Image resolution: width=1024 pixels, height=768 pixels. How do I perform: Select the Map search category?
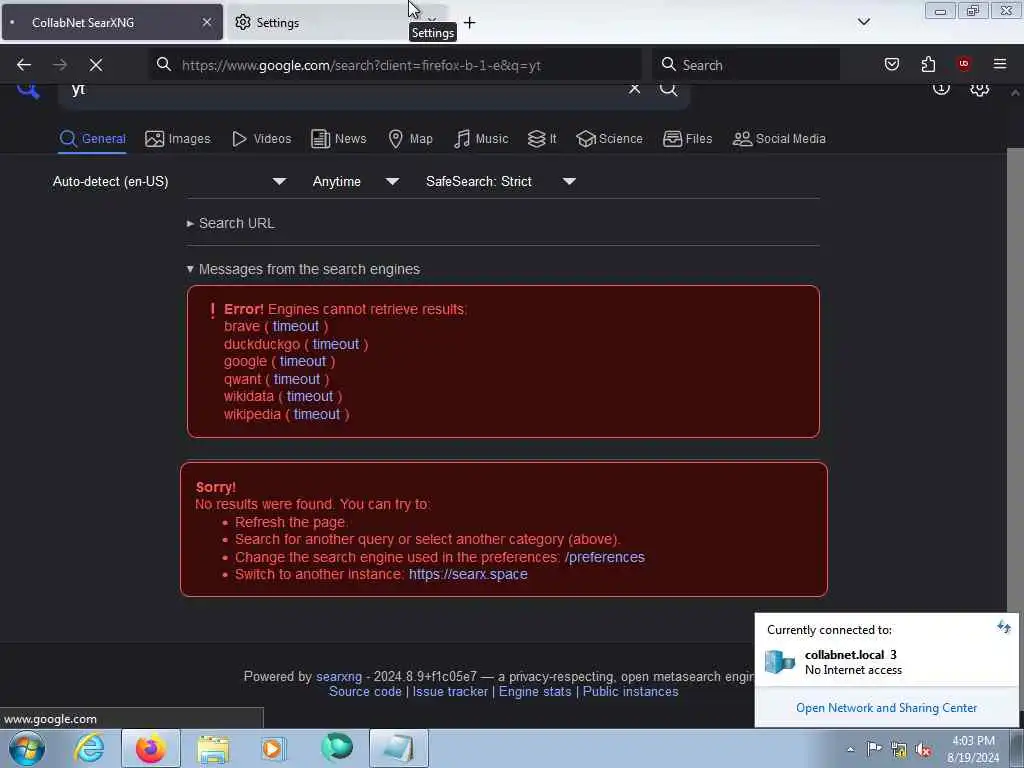(x=410, y=138)
